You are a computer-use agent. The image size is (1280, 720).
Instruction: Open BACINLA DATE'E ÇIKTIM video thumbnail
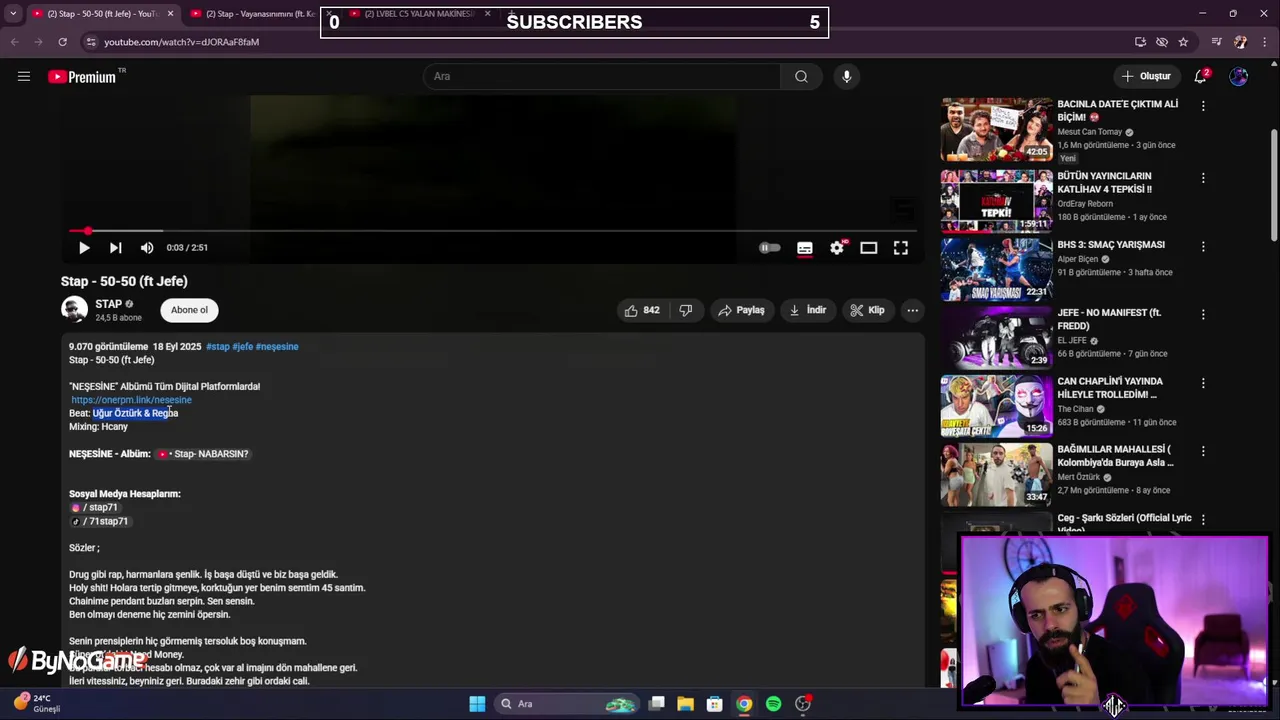pyautogui.click(x=996, y=130)
